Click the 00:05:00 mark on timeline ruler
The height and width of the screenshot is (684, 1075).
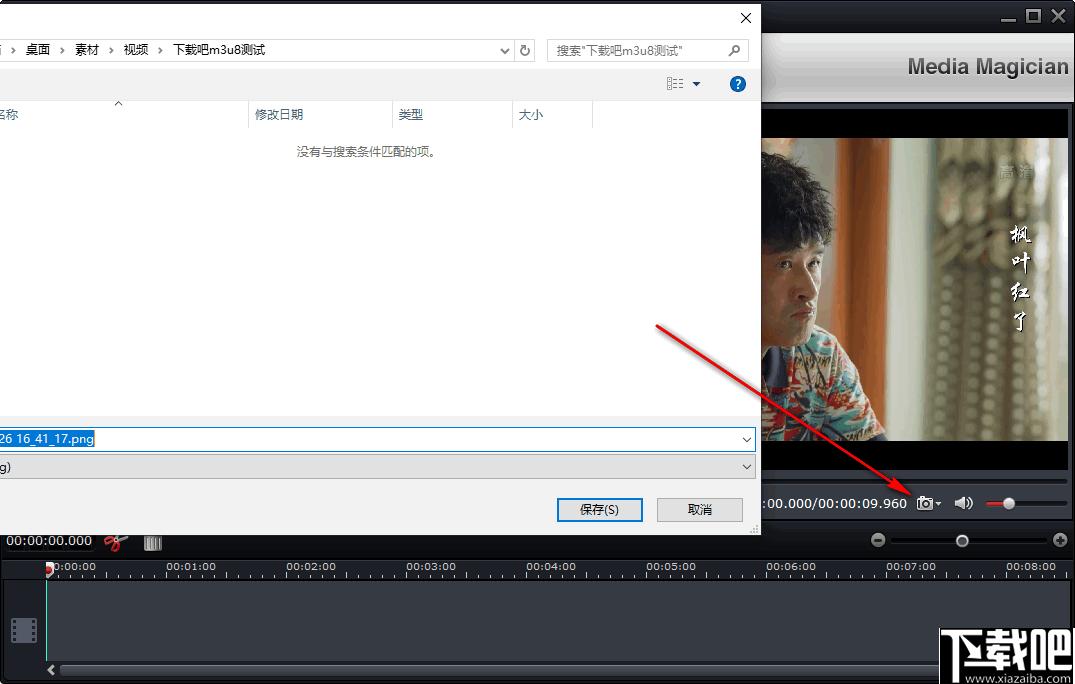pos(671,567)
